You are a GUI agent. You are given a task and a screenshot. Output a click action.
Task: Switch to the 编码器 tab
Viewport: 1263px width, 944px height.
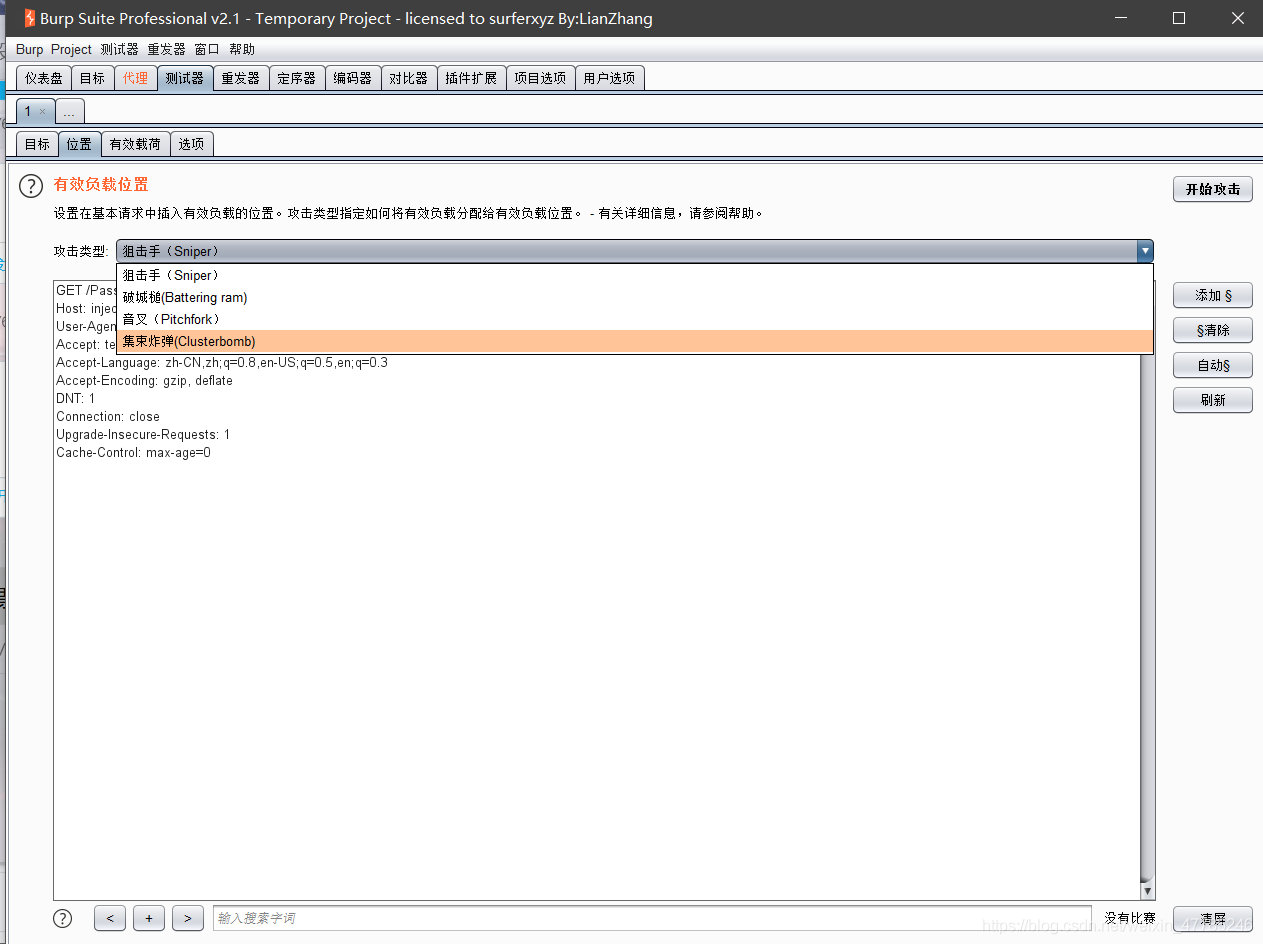(352, 78)
